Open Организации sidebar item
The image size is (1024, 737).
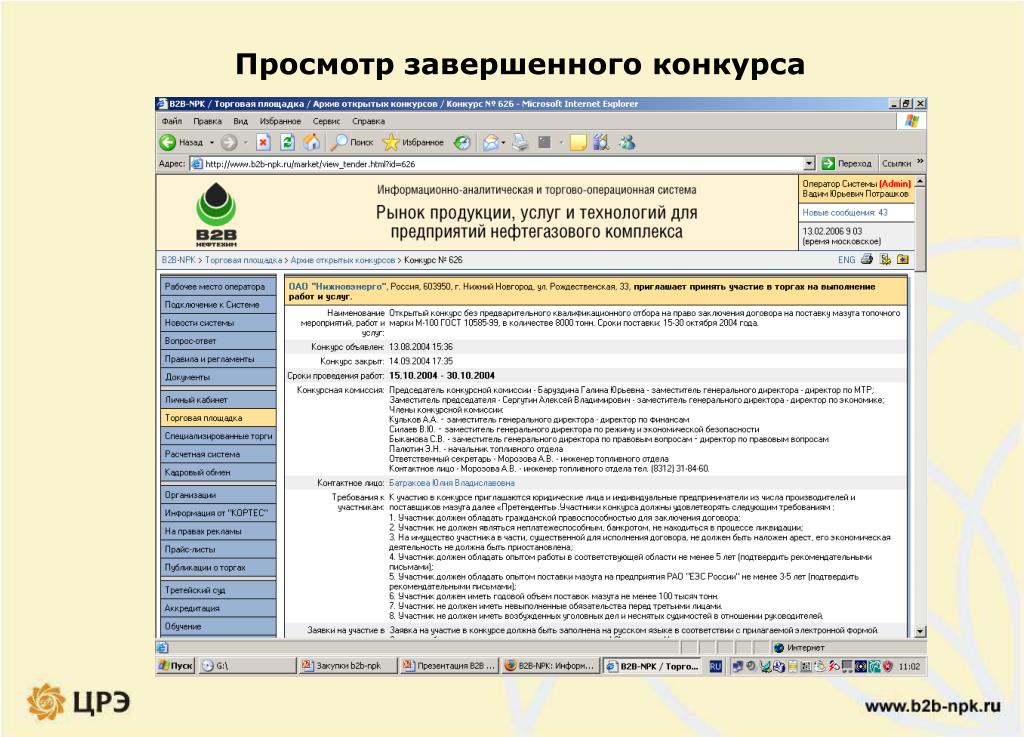(x=218, y=495)
